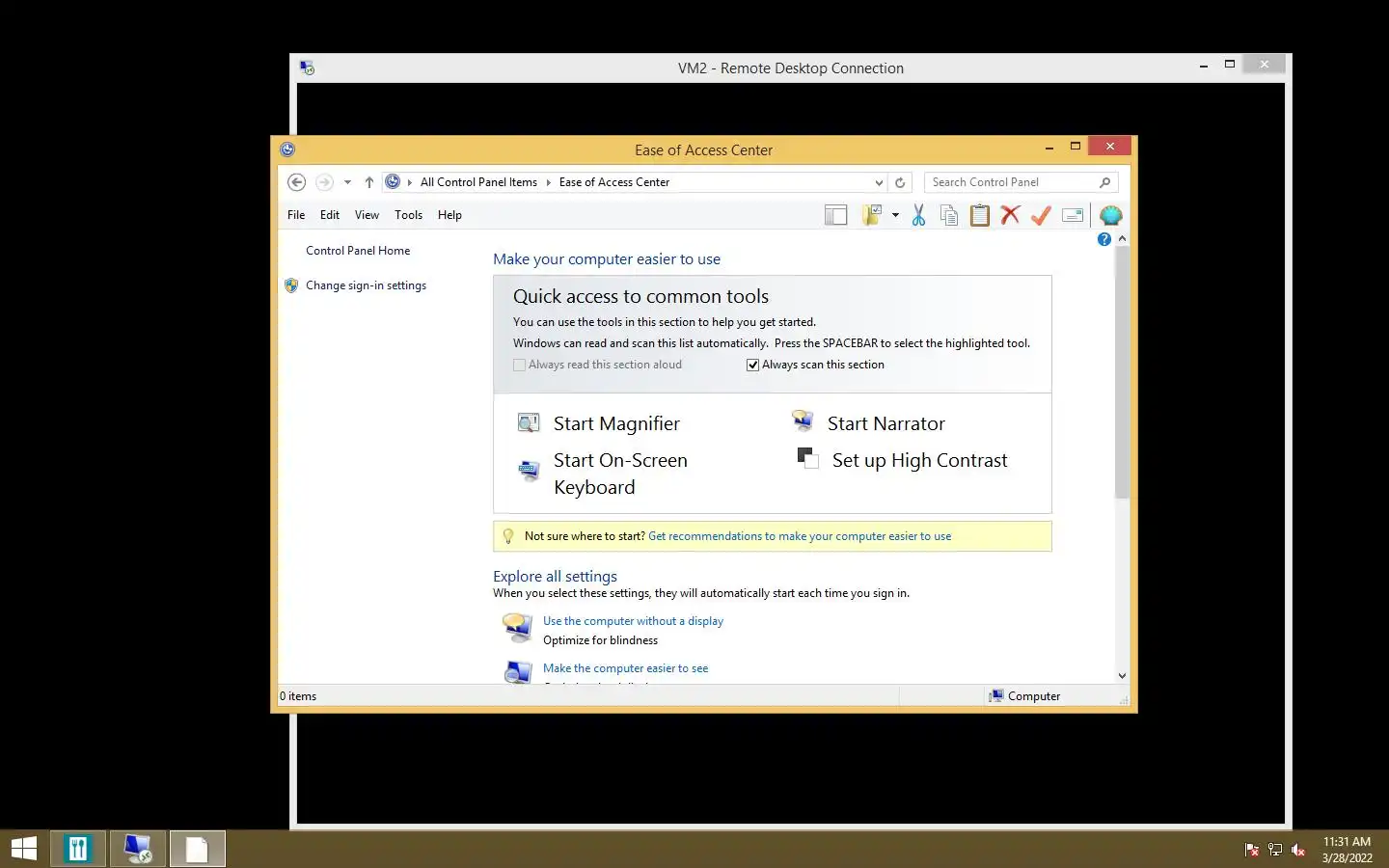The image size is (1389, 868).
Task: Click the Action Center flag tray icon
Action: click(x=1252, y=850)
